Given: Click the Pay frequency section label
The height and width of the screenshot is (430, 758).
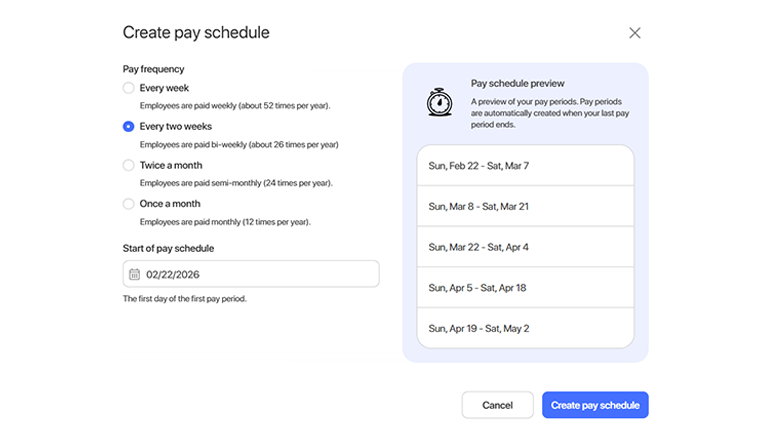Looking at the screenshot, I should coord(151,69).
